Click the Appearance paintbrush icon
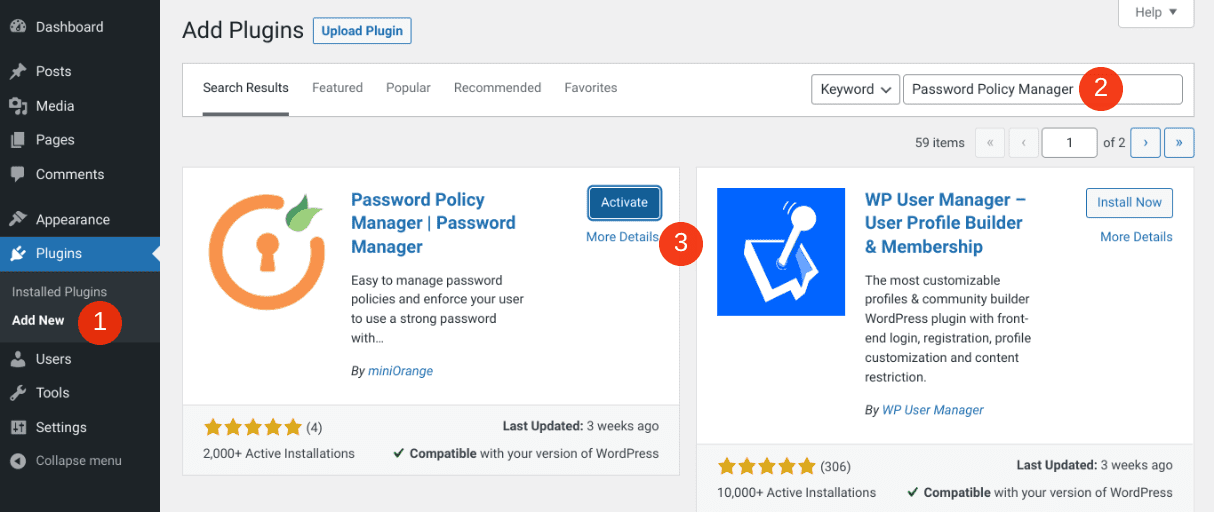 point(18,220)
